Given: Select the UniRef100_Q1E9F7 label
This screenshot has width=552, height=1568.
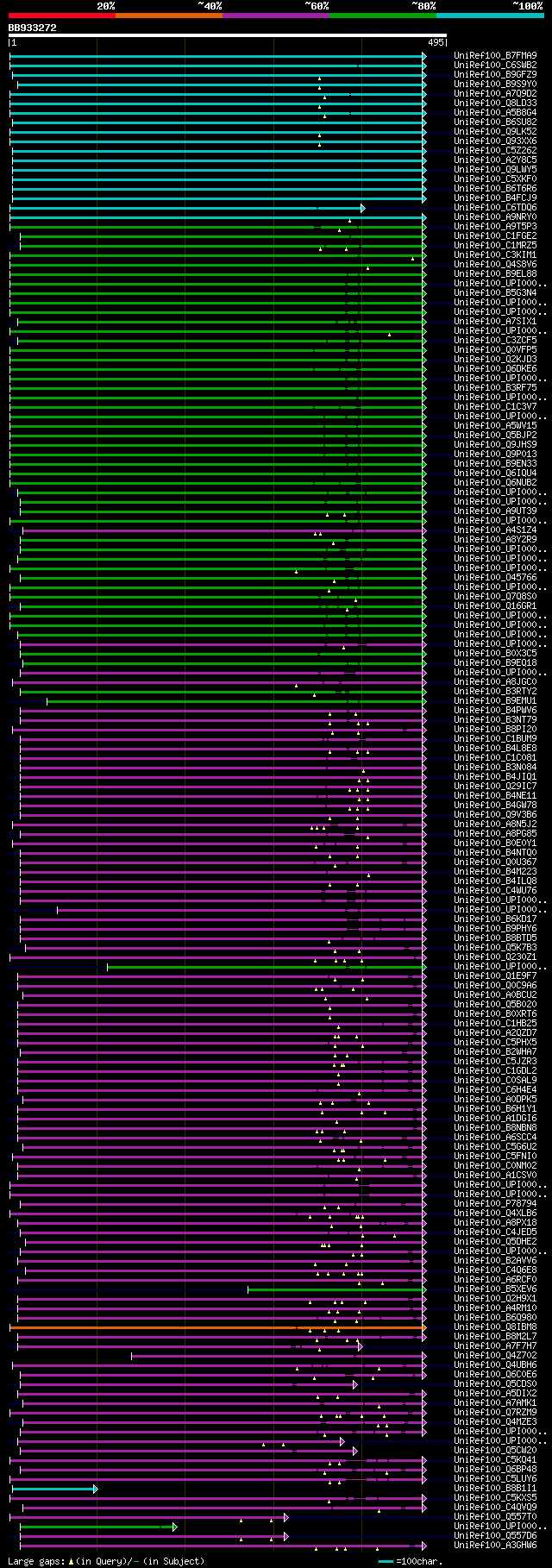Looking at the screenshot, I should pos(495,975).
